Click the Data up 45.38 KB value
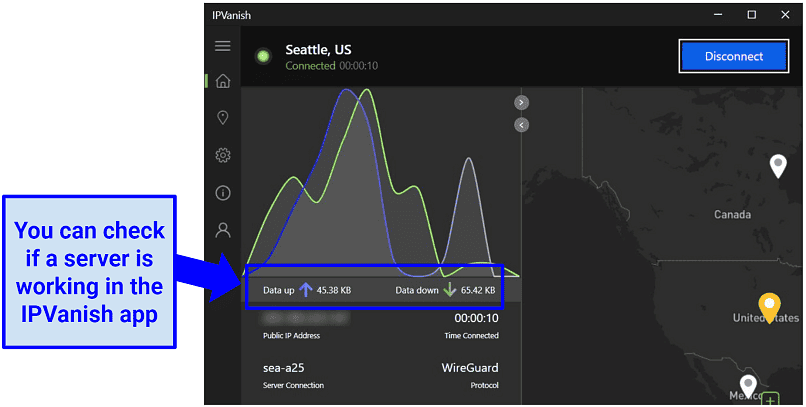 [x=334, y=290]
